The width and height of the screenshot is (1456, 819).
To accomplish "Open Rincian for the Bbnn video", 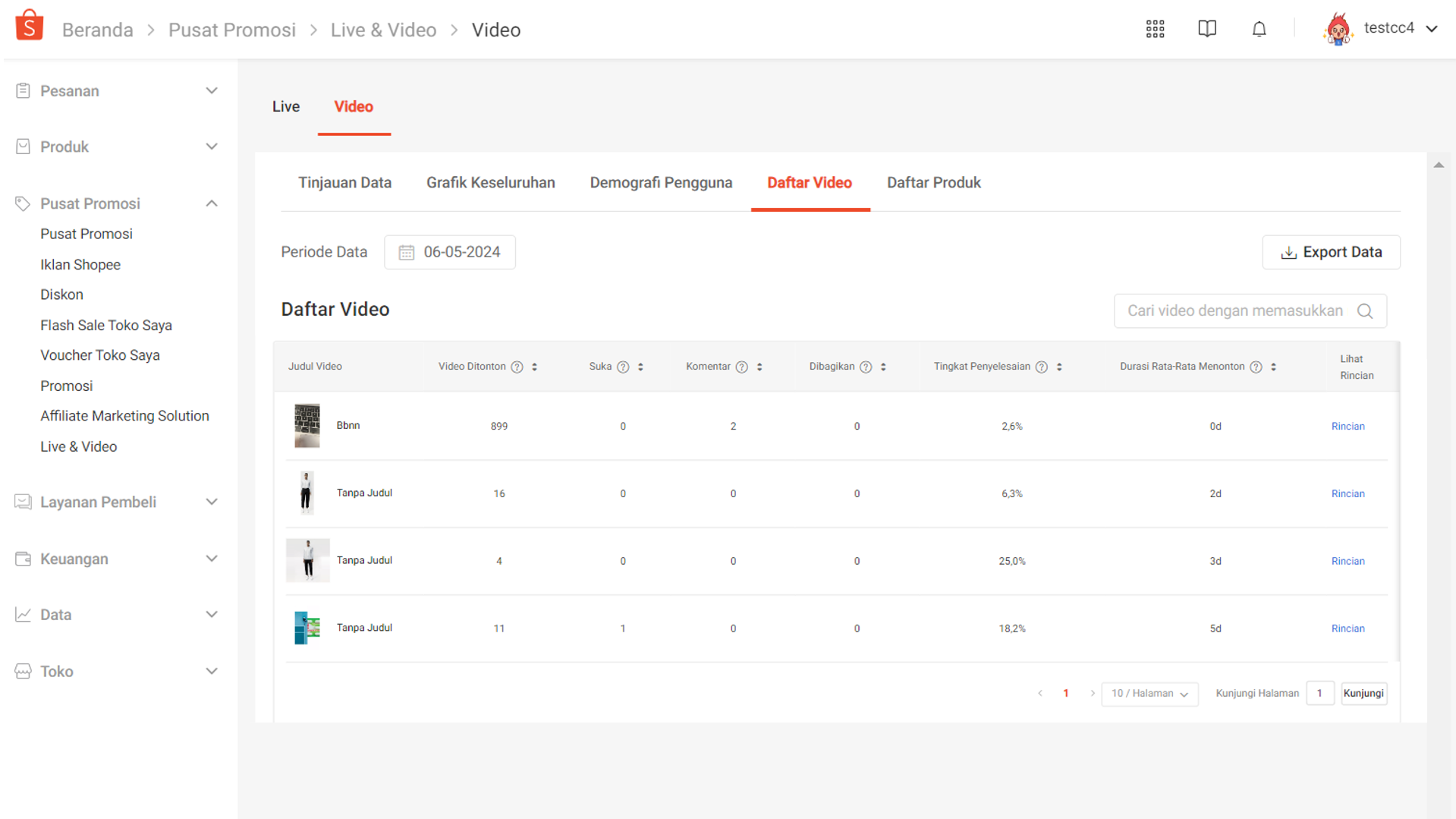I will (x=1348, y=426).
